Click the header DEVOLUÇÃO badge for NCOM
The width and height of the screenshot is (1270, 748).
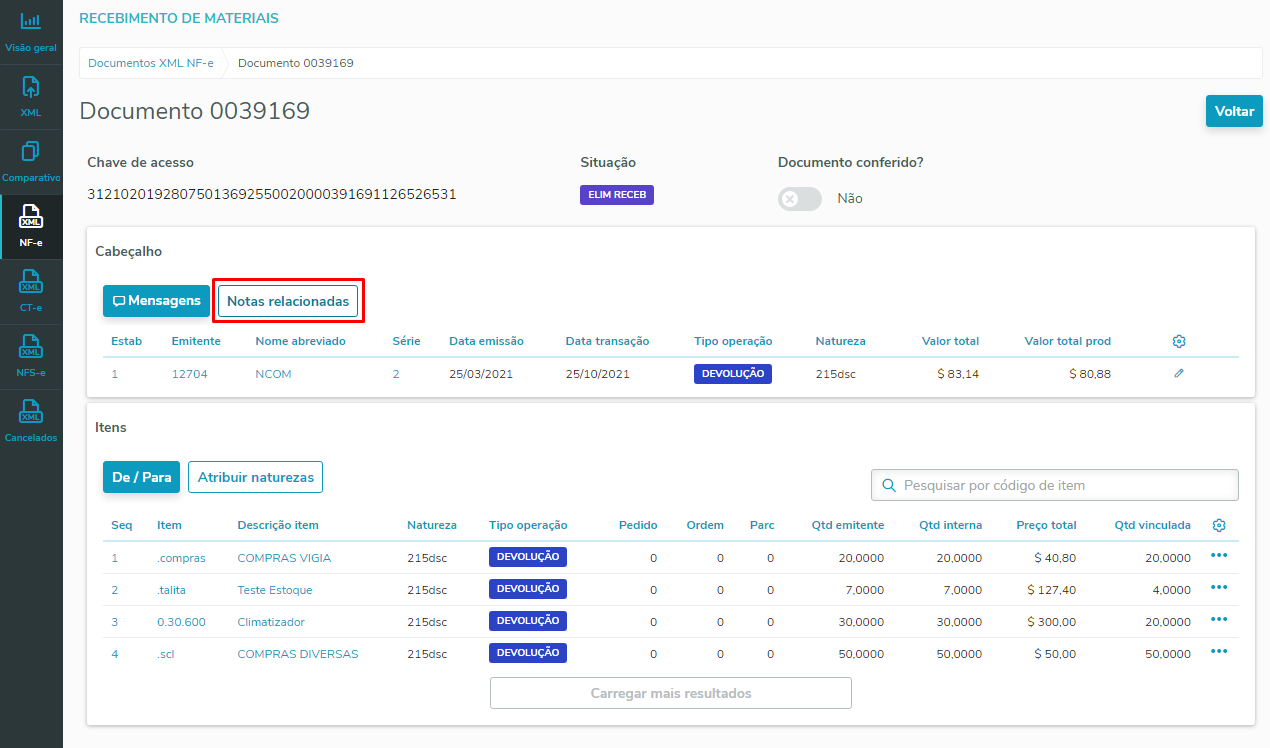click(733, 373)
